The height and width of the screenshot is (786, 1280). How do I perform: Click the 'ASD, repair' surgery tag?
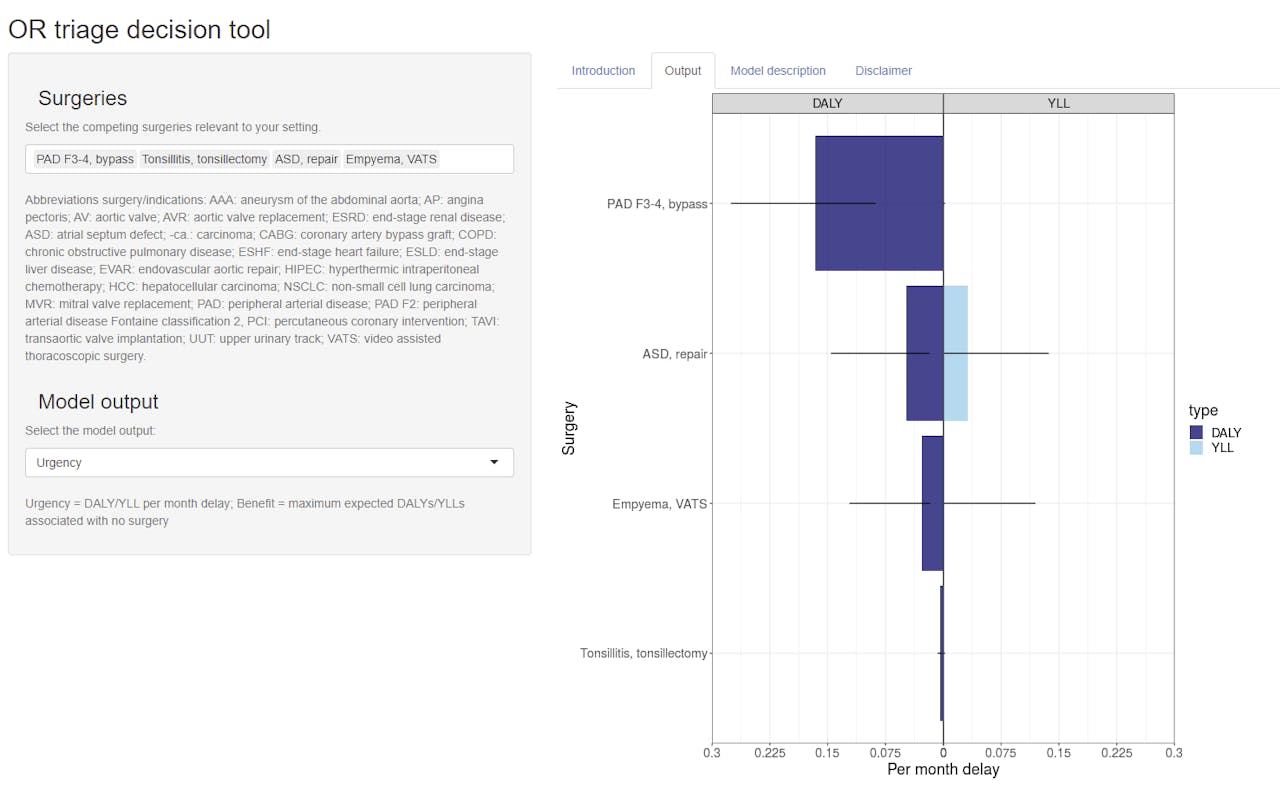point(307,159)
